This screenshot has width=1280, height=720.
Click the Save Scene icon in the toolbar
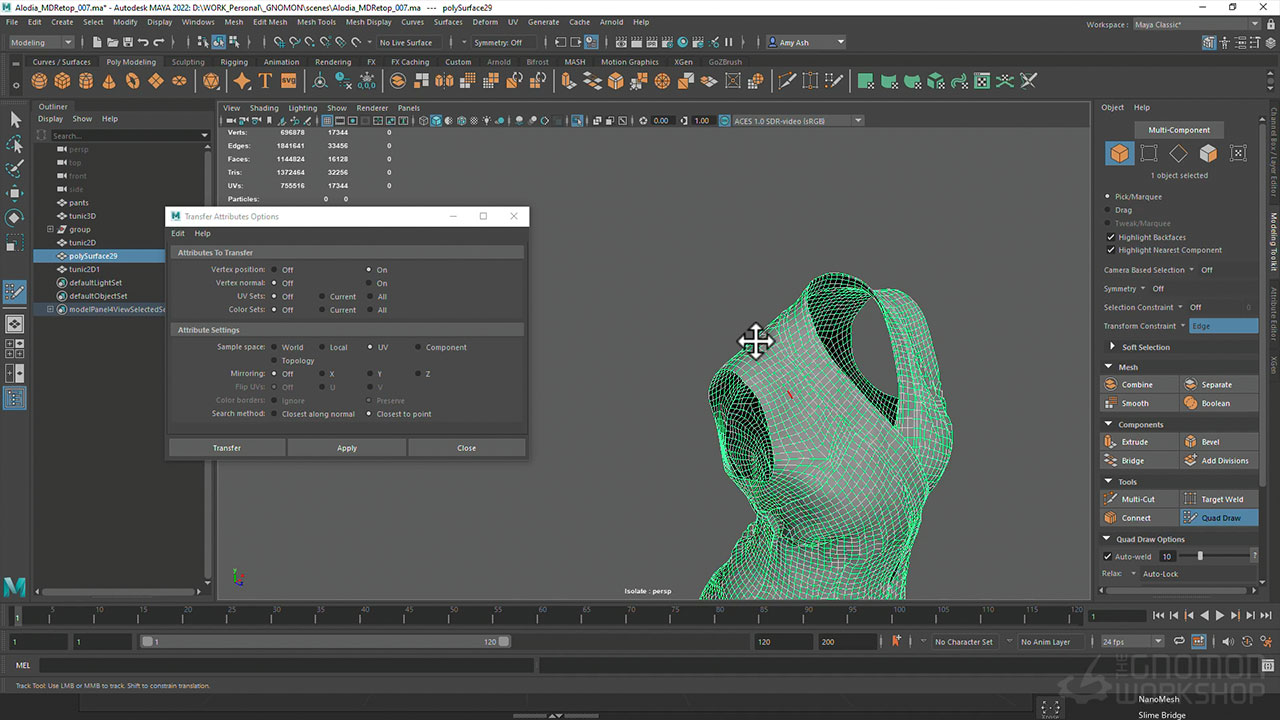coord(126,42)
